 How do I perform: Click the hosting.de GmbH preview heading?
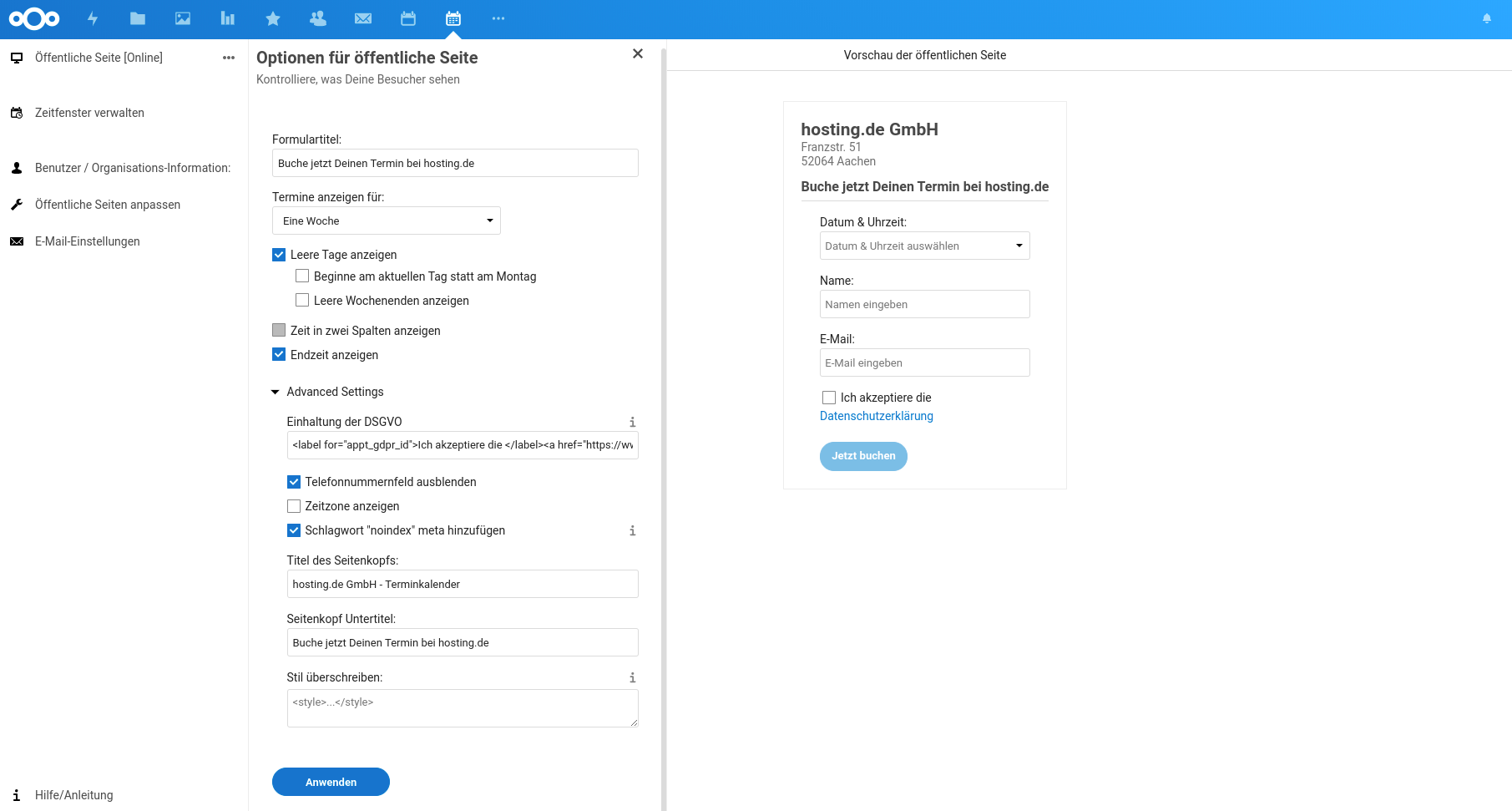pos(869,129)
